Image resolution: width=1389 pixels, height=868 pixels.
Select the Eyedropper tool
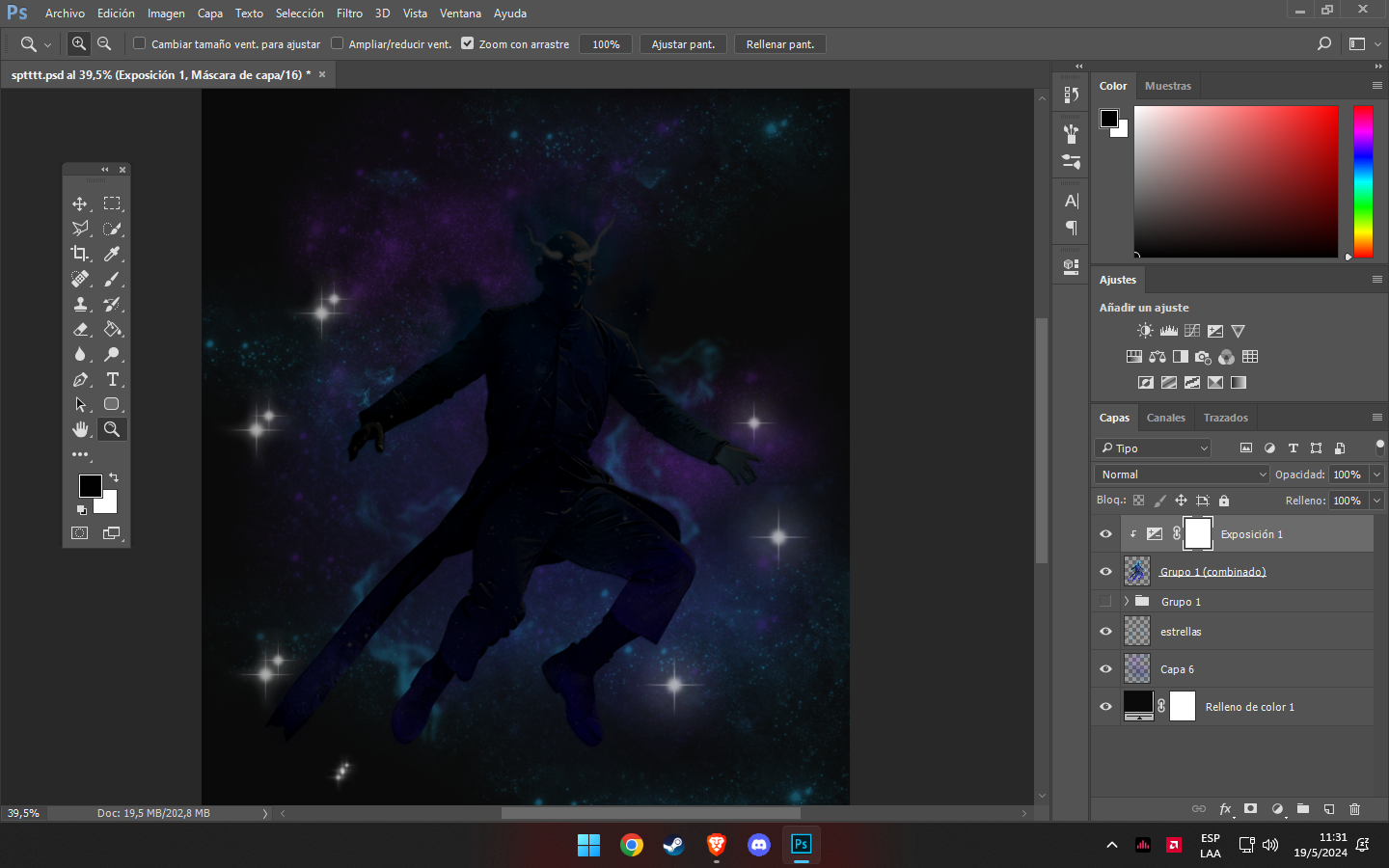point(112,254)
